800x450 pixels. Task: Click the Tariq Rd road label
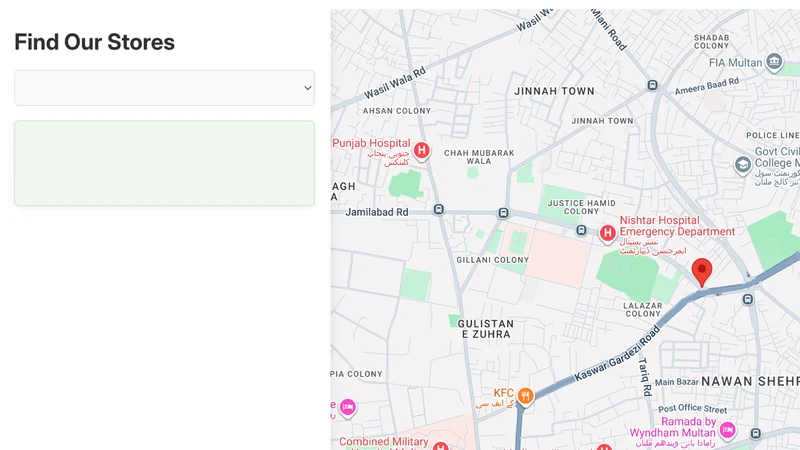point(645,377)
